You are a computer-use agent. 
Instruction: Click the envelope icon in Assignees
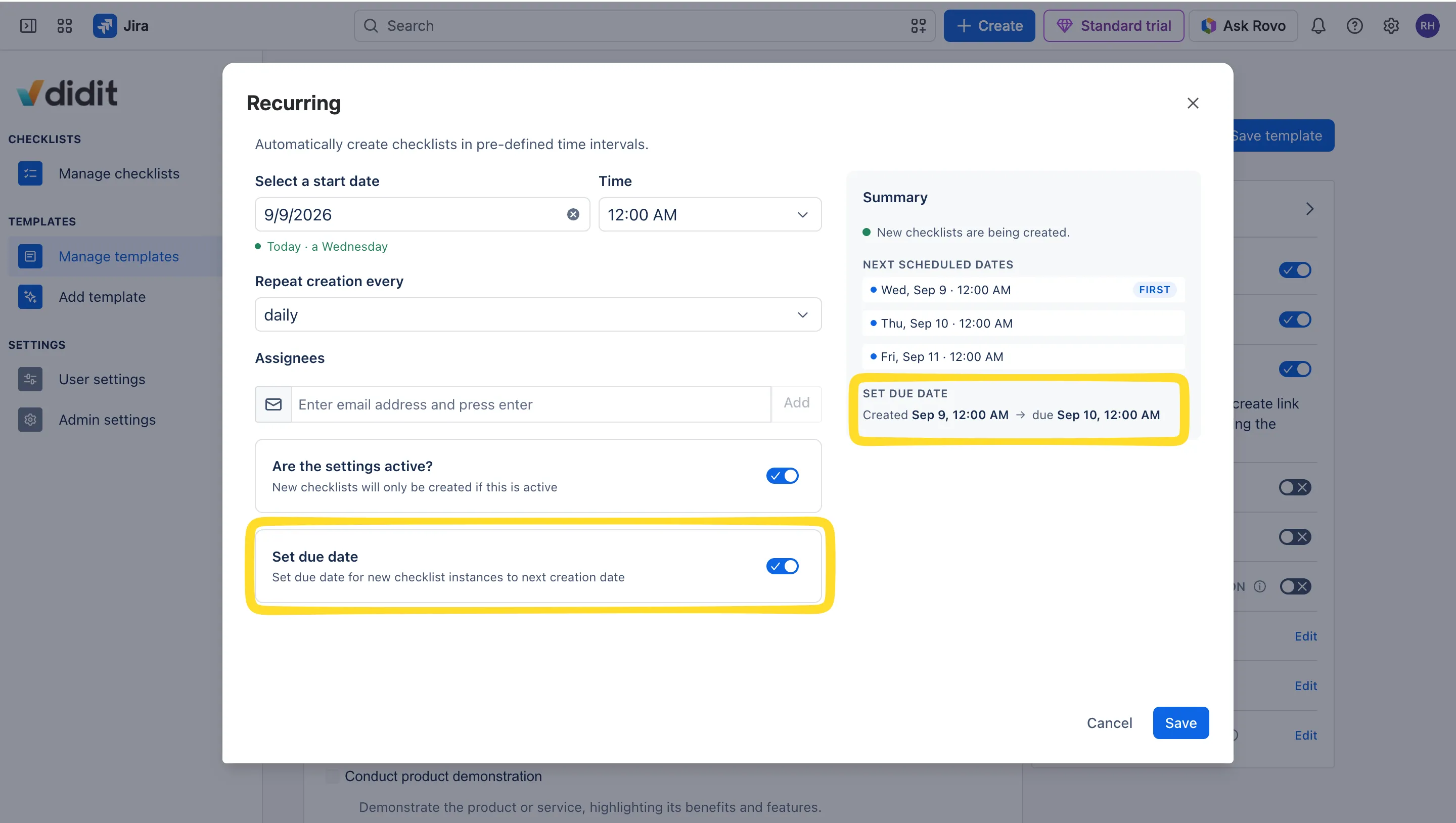point(274,405)
